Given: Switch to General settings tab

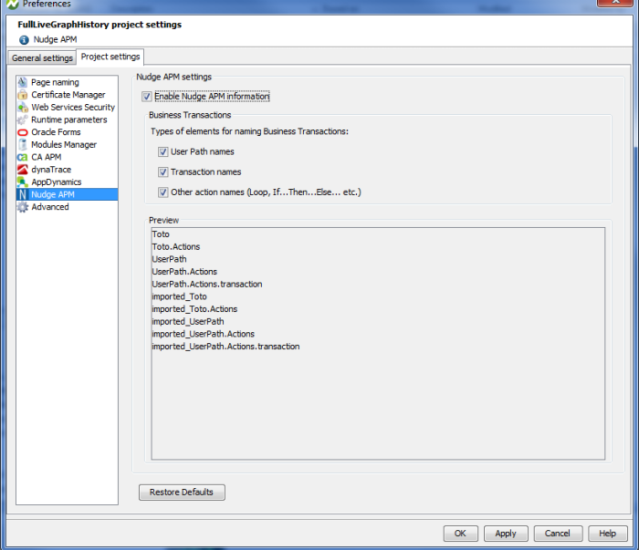Looking at the screenshot, I should pyautogui.click(x=42, y=58).
